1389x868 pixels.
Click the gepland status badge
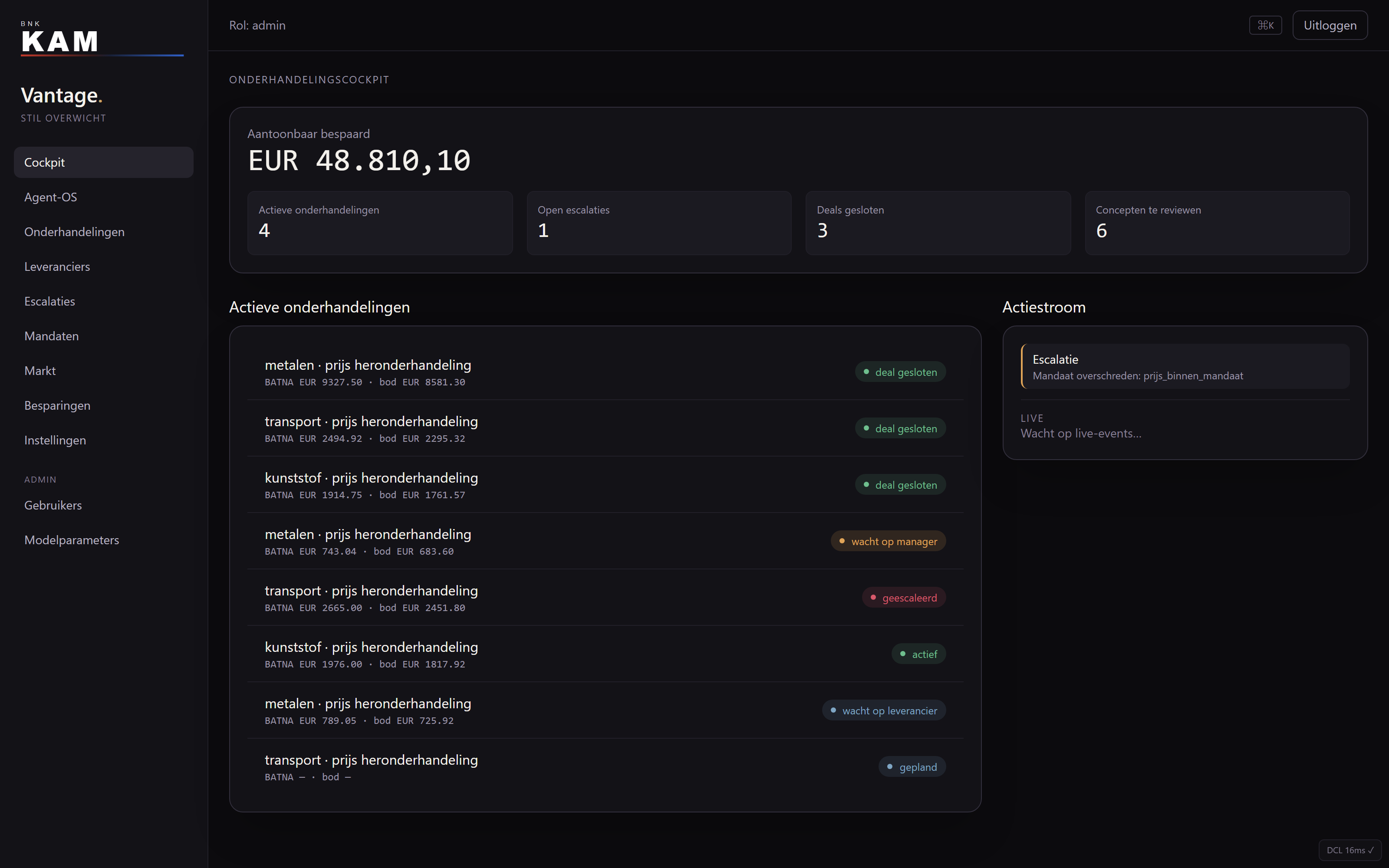tap(912, 767)
